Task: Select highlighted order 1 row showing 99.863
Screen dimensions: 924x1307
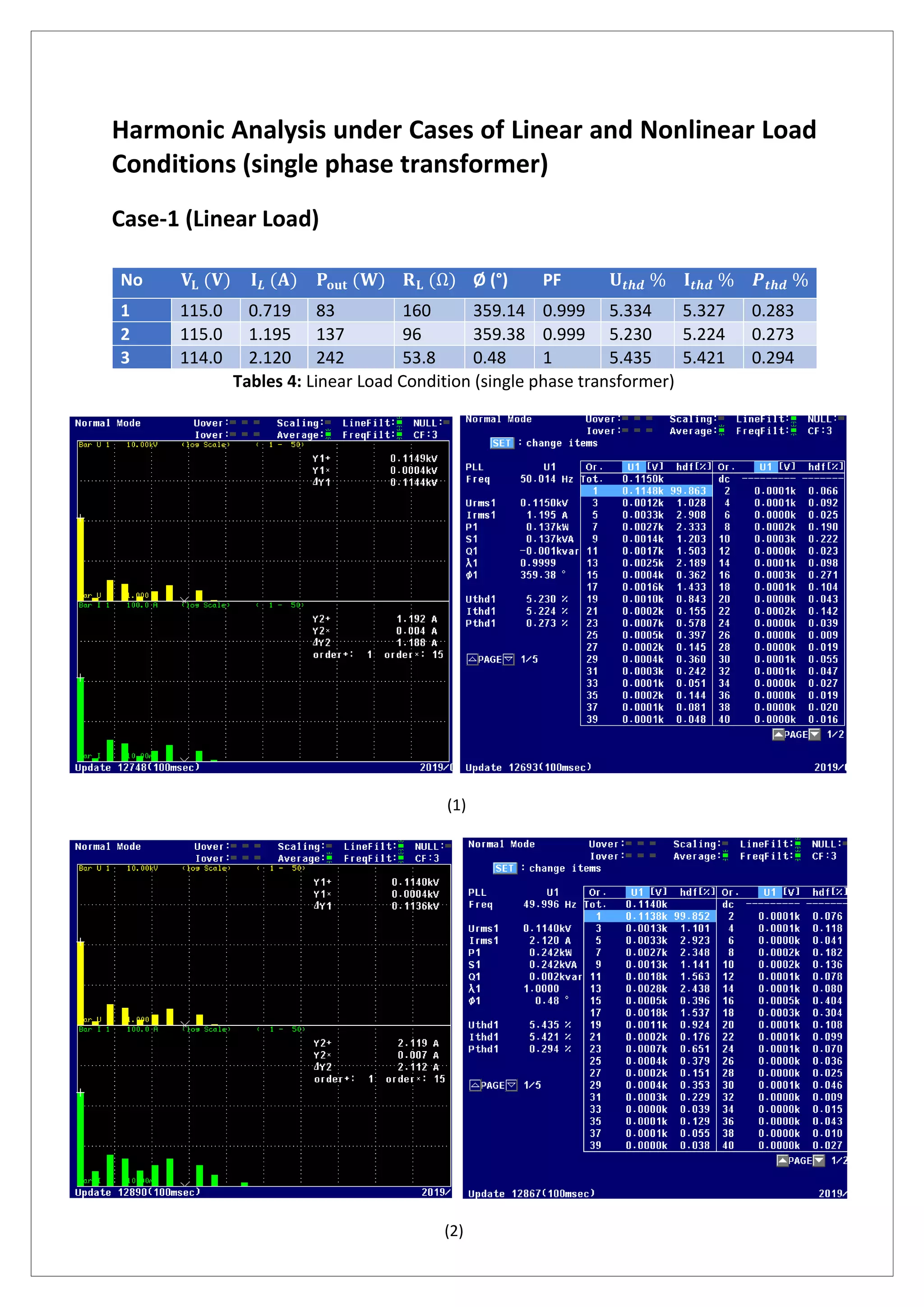Action: 647,491
